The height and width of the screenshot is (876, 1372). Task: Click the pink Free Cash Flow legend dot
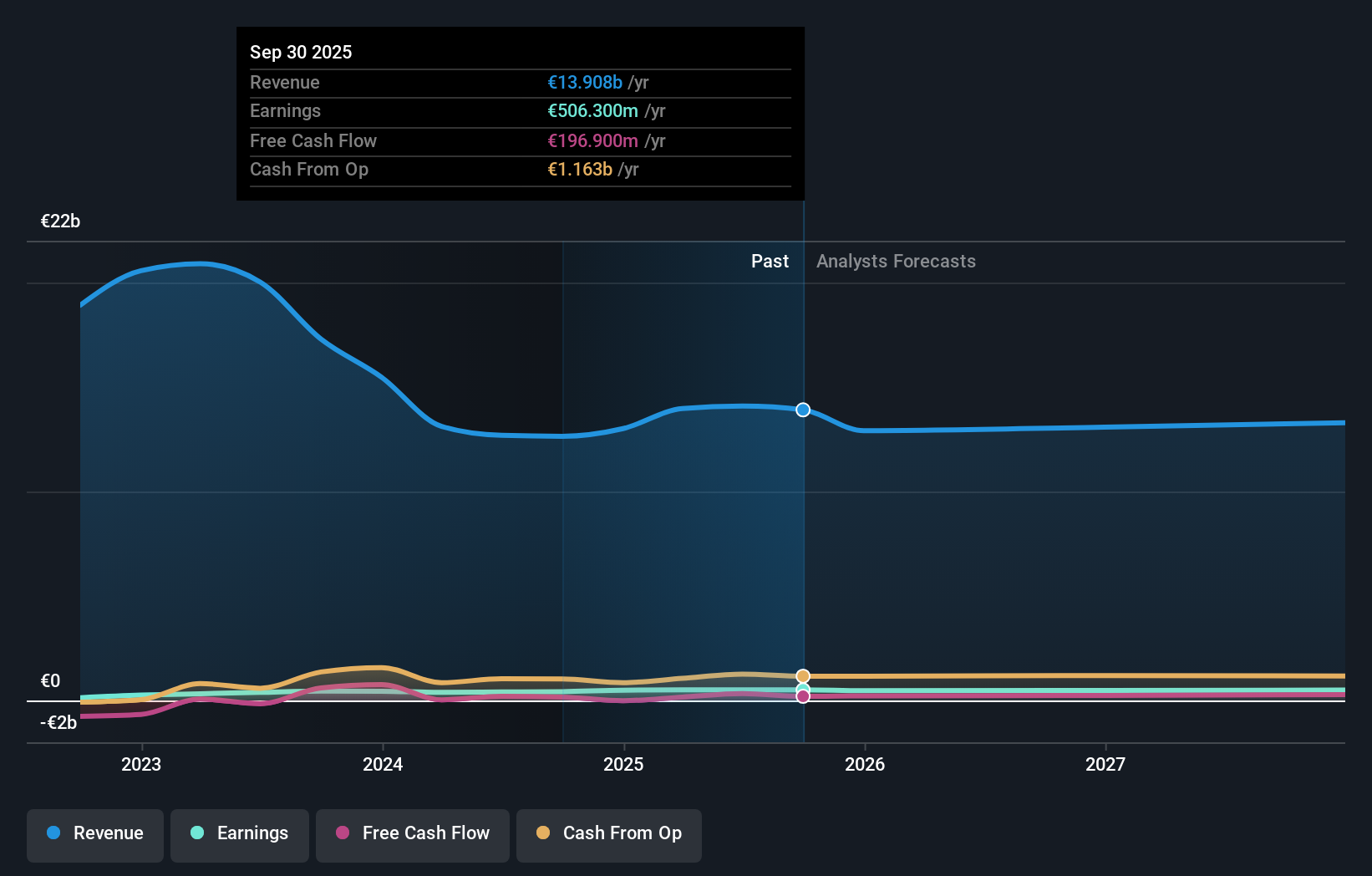tap(343, 833)
